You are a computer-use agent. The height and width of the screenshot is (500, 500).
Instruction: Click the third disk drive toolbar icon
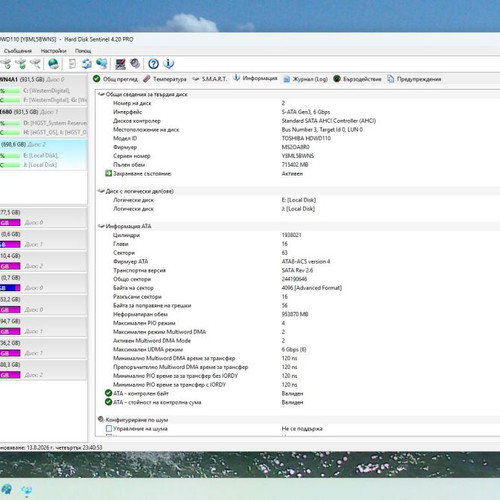coord(36,63)
